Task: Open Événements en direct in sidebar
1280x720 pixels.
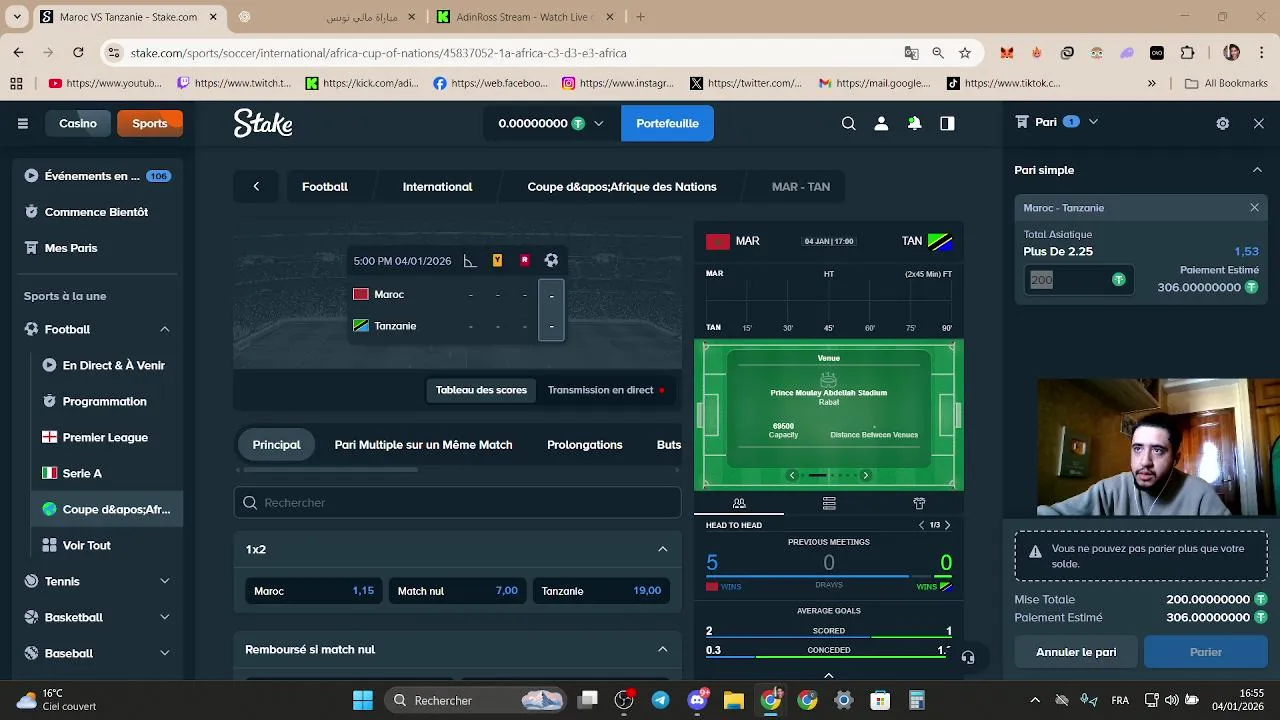Action: point(98,176)
